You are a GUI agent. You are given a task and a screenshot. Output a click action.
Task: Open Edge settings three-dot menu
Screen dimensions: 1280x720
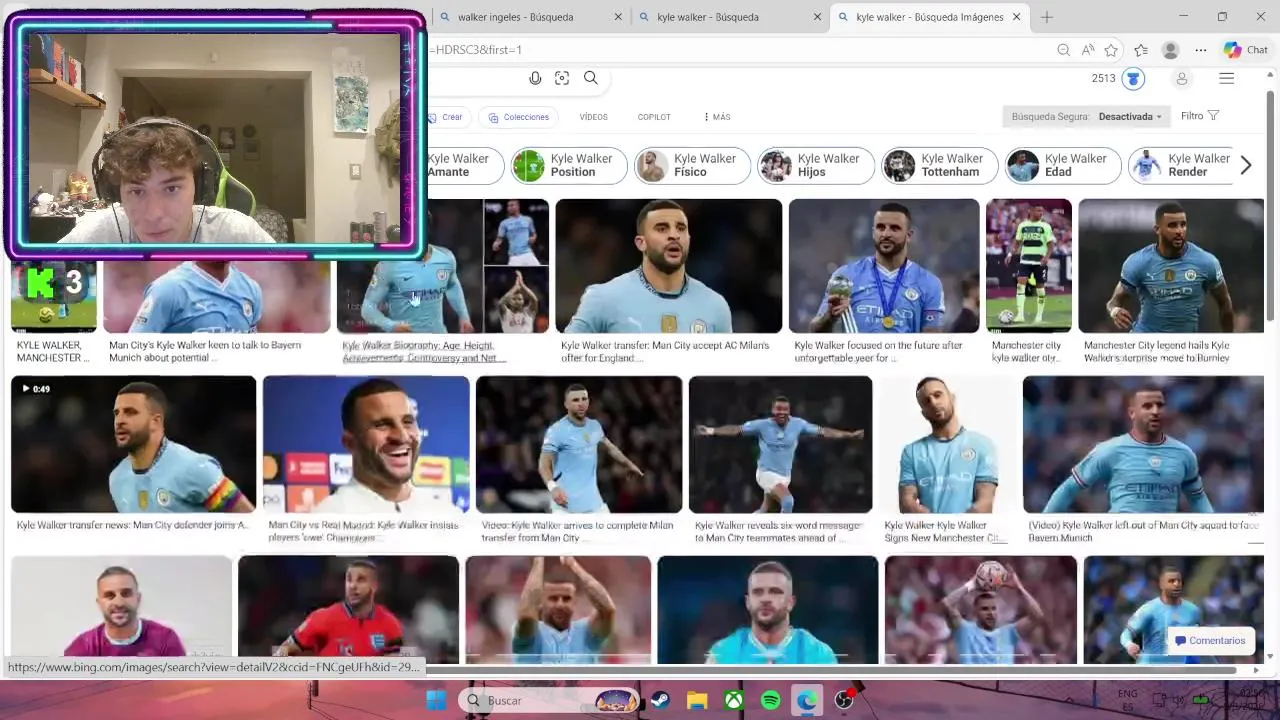pyautogui.click(x=1201, y=50)
